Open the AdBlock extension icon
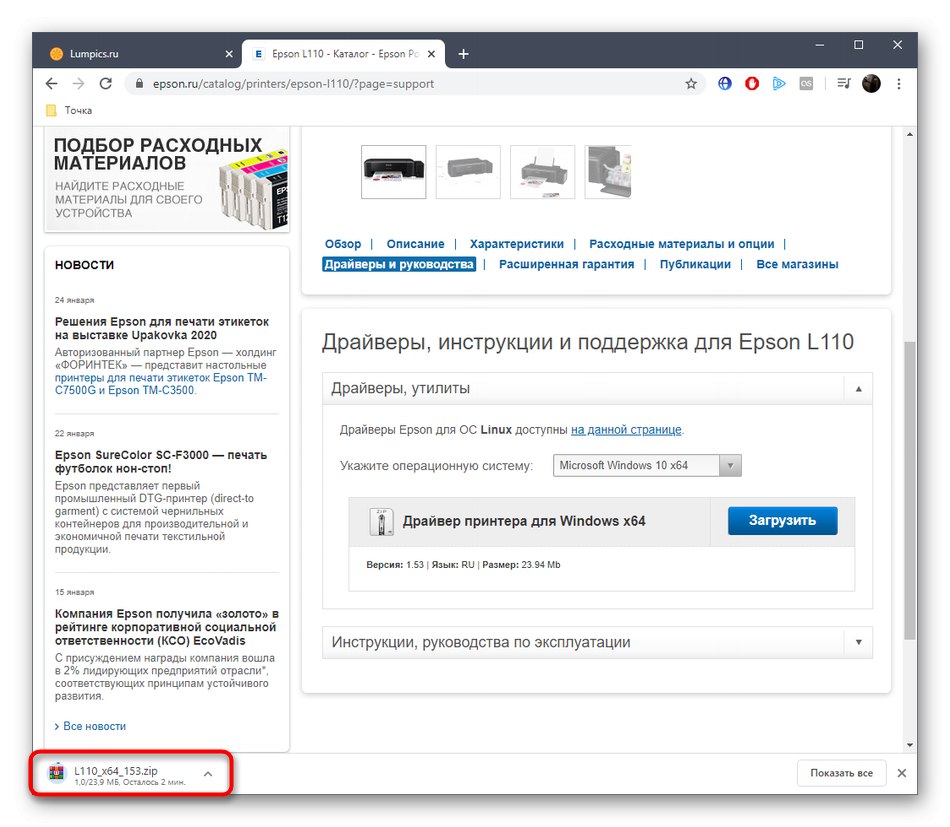This screenshot has width=950, height=827. coord(751,83)
